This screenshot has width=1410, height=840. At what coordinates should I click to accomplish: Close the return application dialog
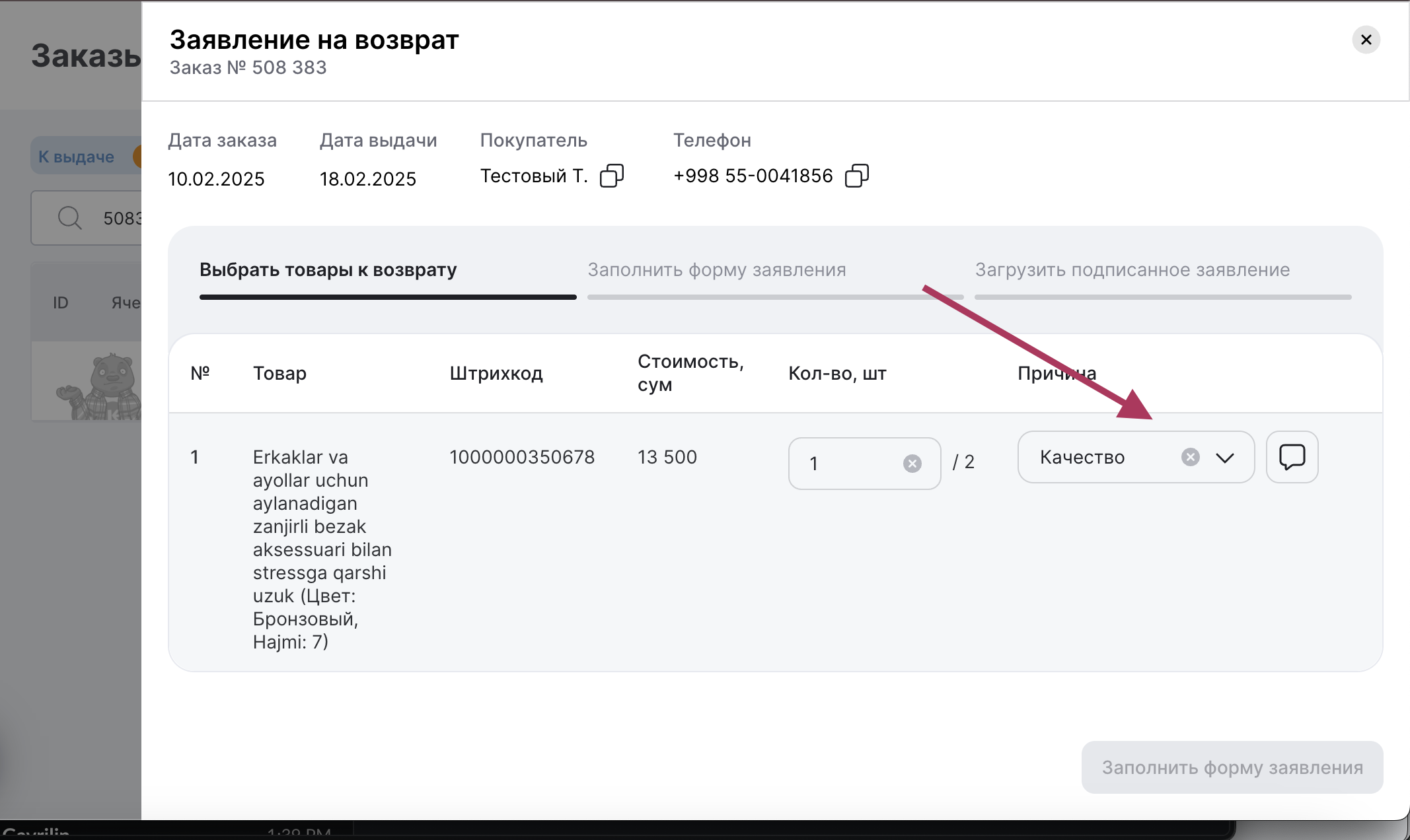(x=1366, y=40)
